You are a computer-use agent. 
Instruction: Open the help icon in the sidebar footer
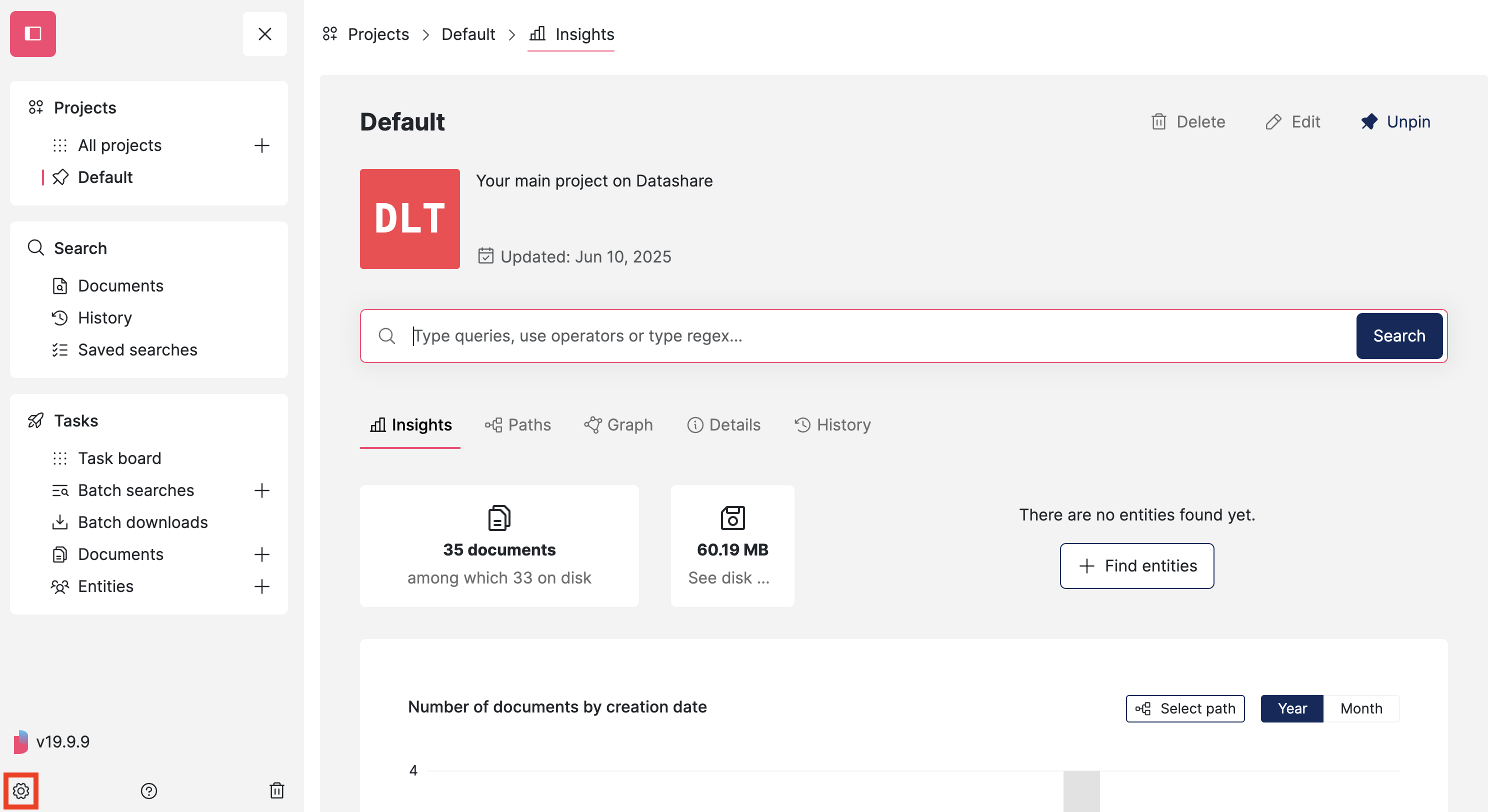(149, 790)
